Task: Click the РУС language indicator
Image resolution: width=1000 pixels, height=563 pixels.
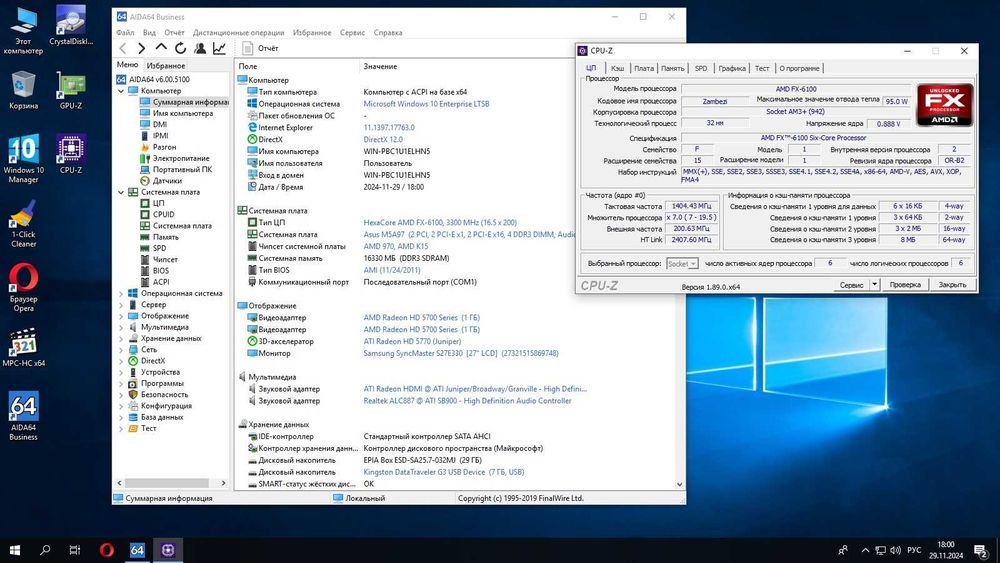Action: pyautogui.click(x=914, y=550)
